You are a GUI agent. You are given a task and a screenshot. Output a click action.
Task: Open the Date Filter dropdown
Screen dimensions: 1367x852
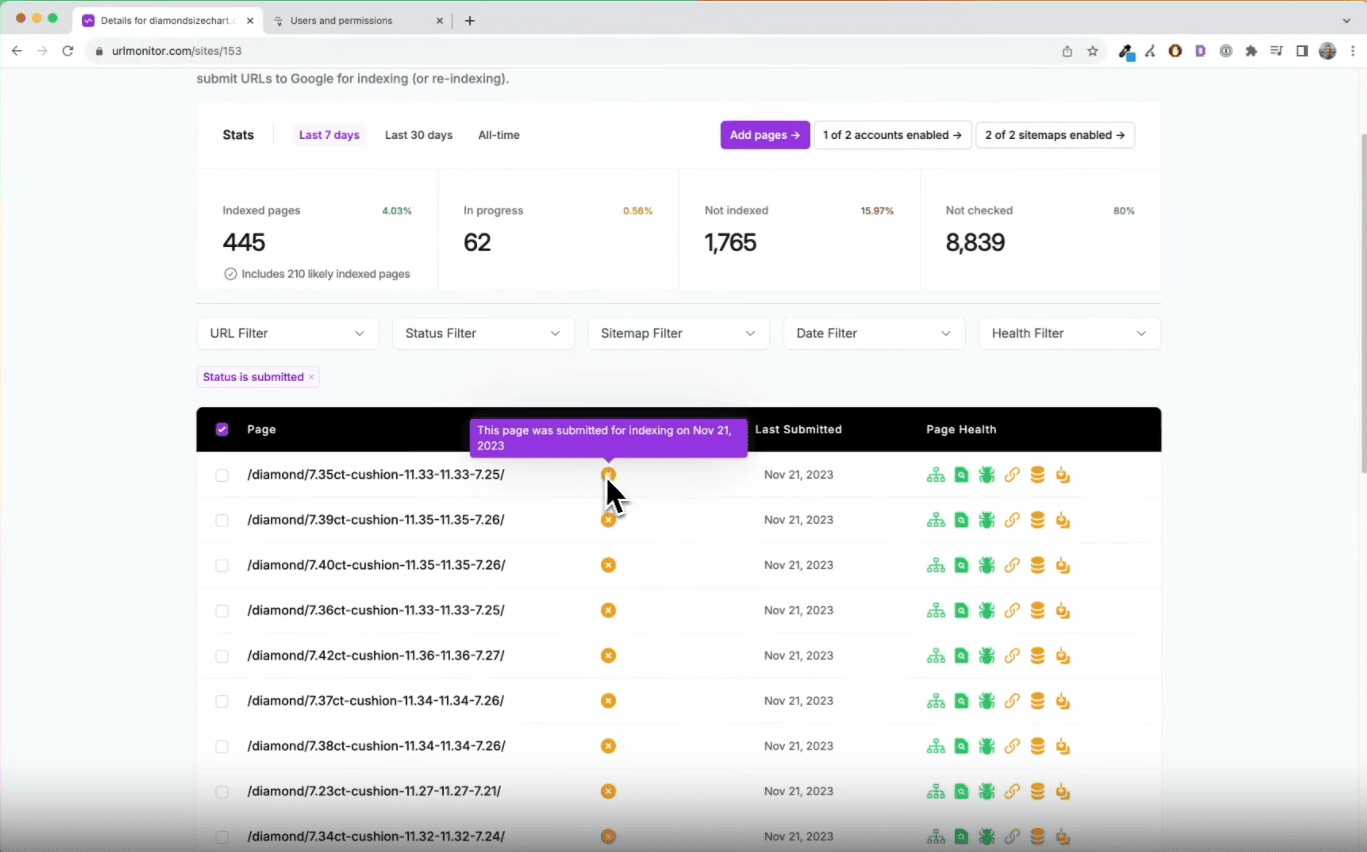[873, 333]
